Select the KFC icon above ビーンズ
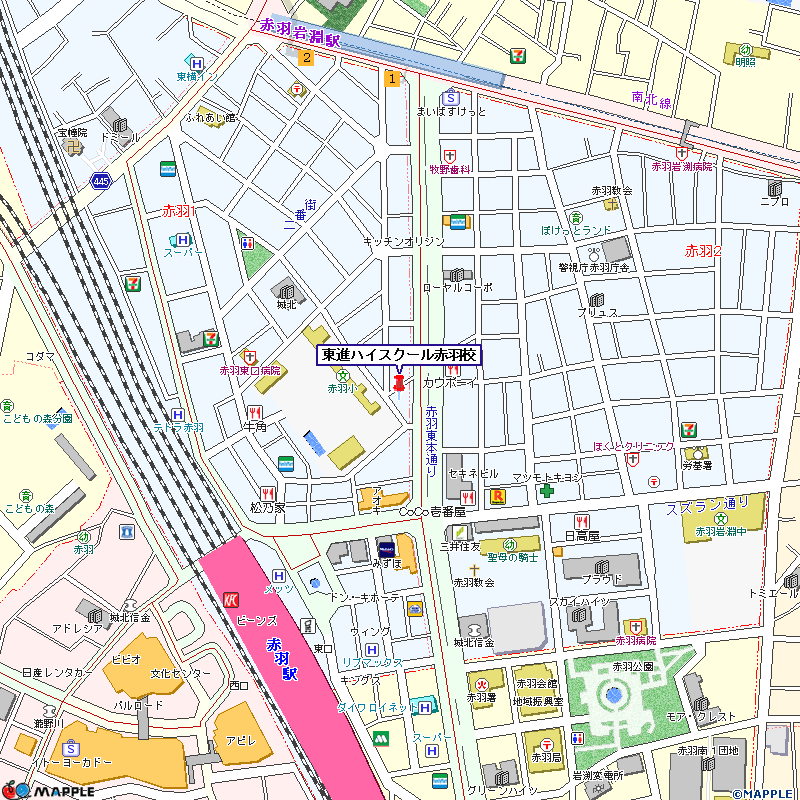This screenshot has width=800, height=800. tap(231, 600)
